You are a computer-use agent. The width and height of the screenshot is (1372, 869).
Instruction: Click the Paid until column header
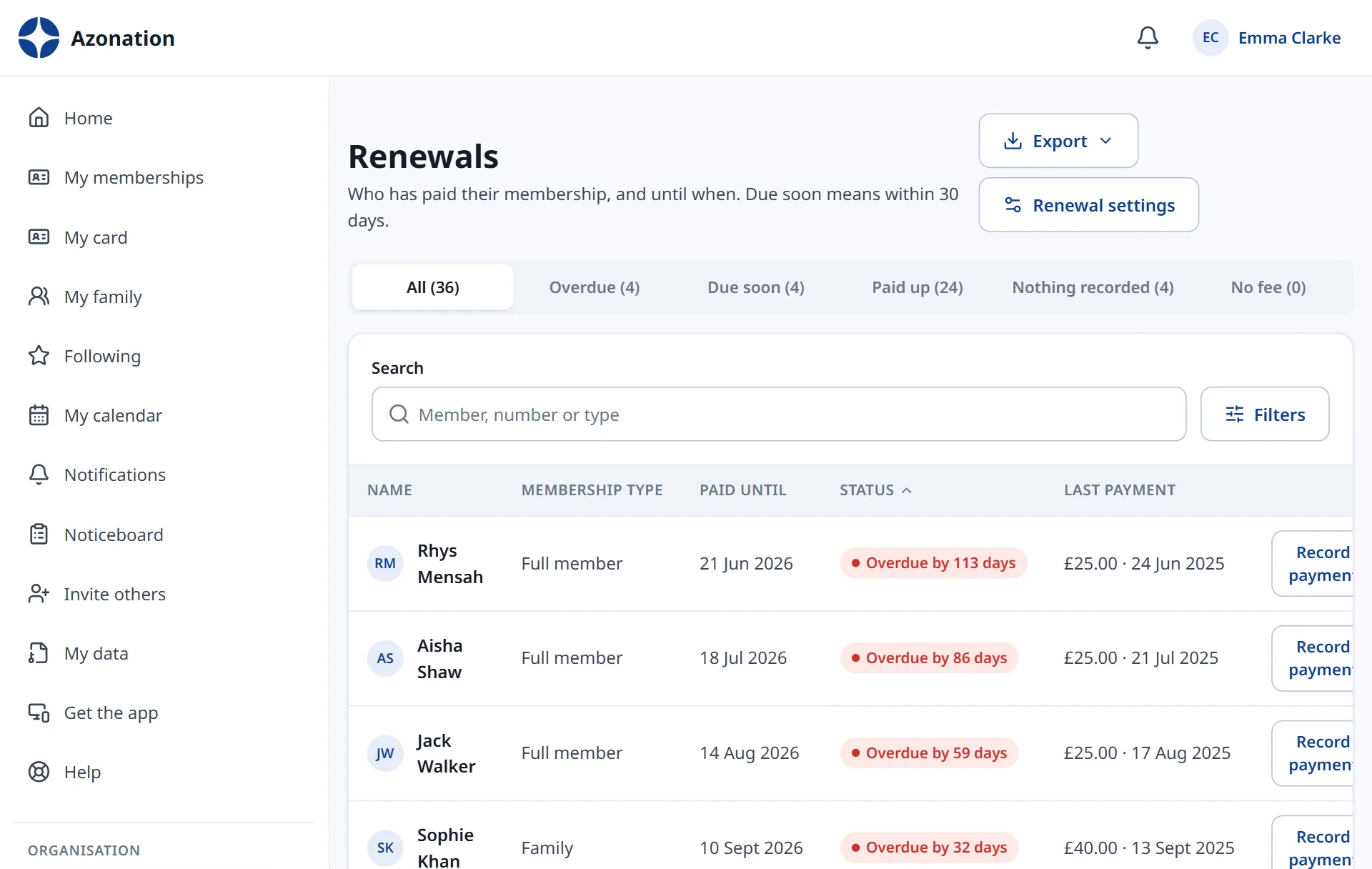click(742, 490)
